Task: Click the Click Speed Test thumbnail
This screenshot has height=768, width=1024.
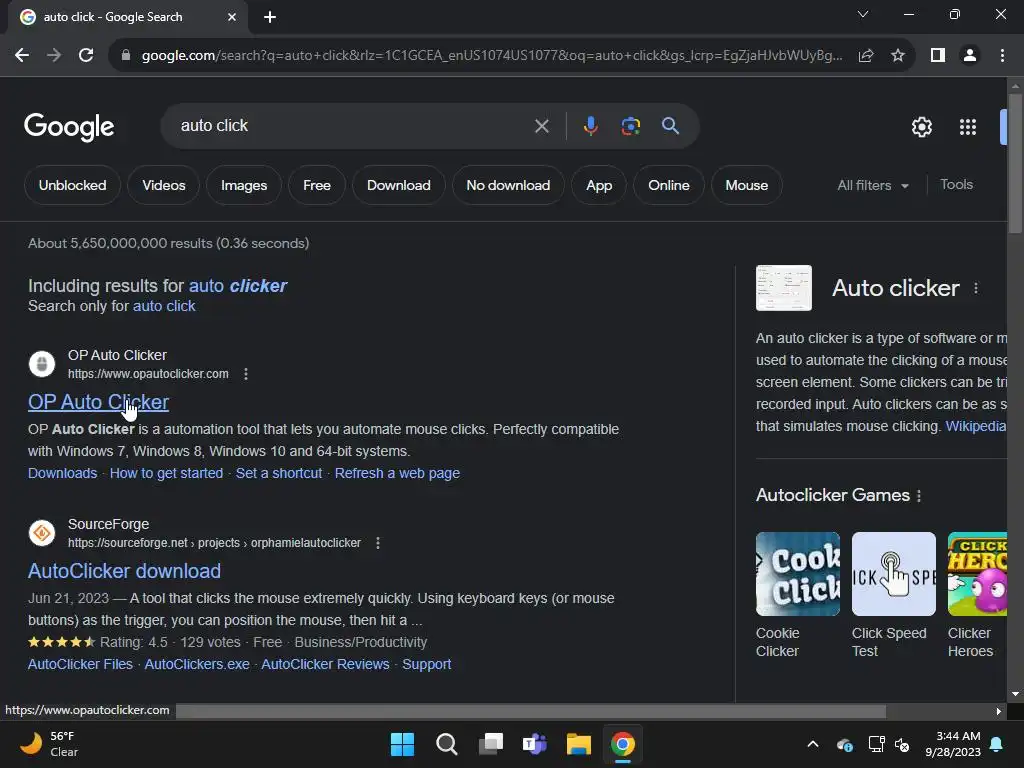Action: [893, 574]
